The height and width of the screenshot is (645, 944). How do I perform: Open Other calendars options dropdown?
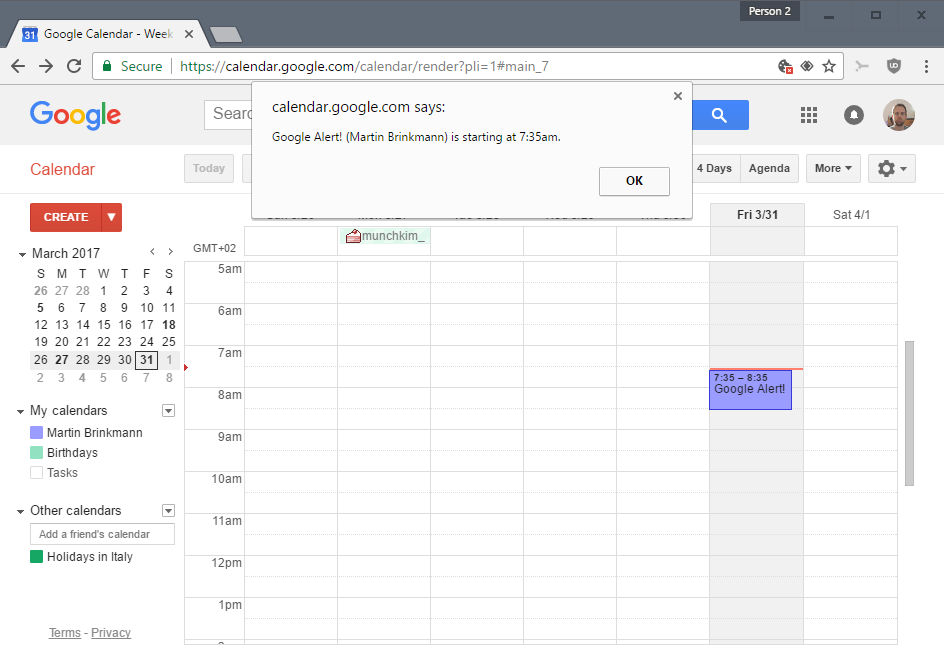(x=169, y=511)
